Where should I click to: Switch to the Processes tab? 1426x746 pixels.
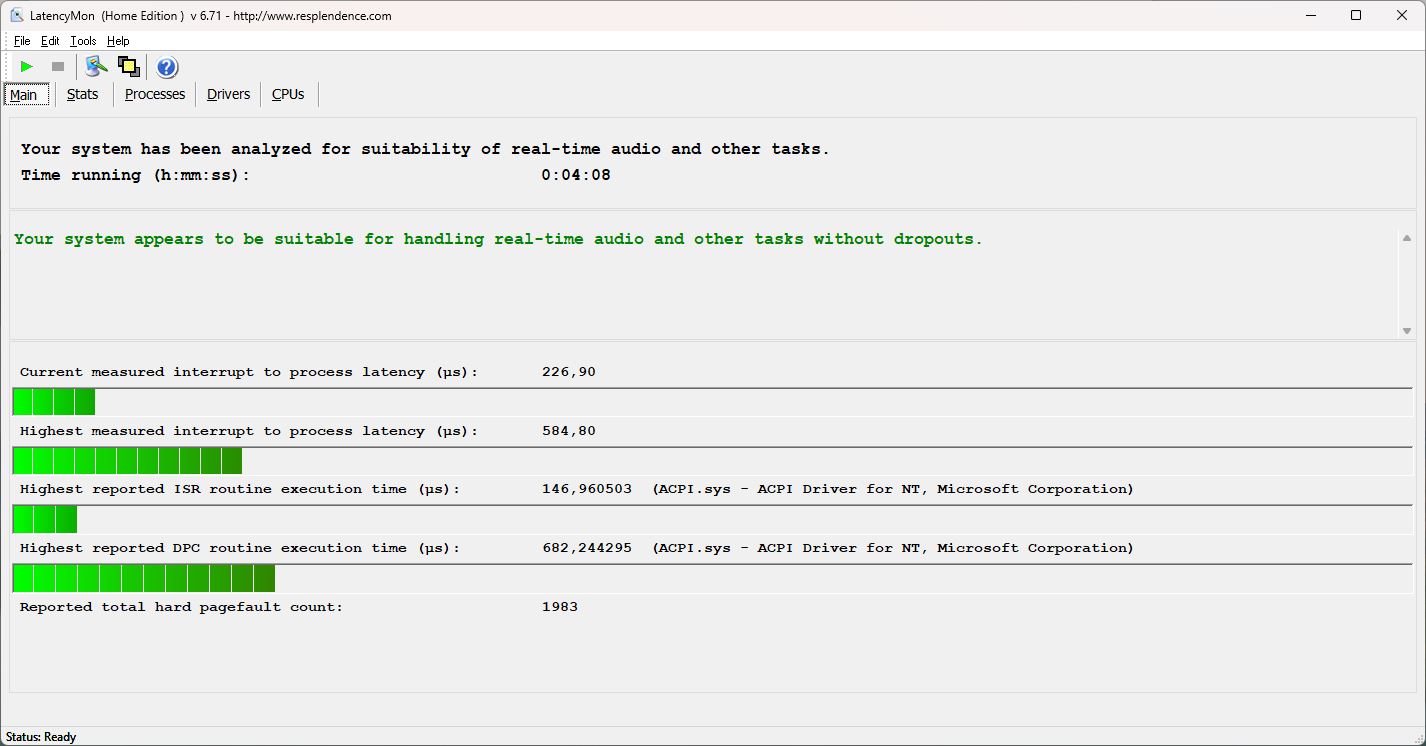click(155, 94)
